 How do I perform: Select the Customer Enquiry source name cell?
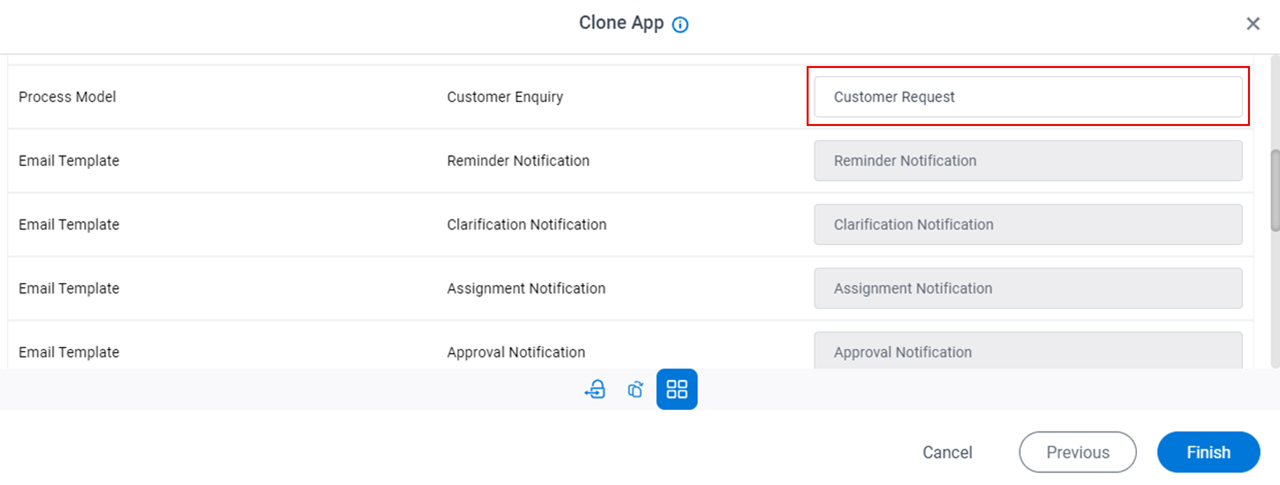pyautogui.click(x=505, y=97)
